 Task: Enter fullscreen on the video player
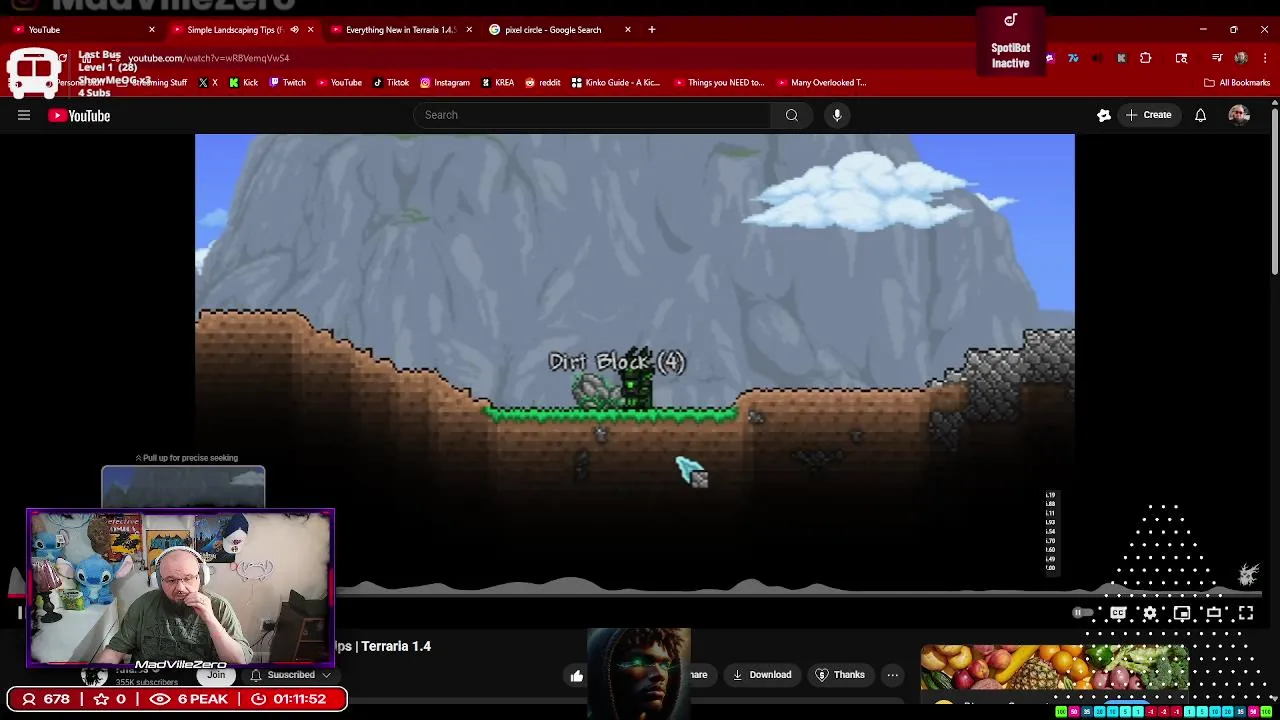click(1246, 613)
